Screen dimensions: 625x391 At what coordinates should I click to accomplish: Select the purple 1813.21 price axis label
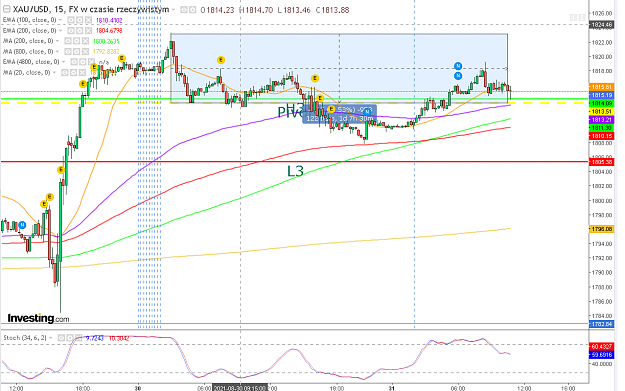(x=601, y=120)
